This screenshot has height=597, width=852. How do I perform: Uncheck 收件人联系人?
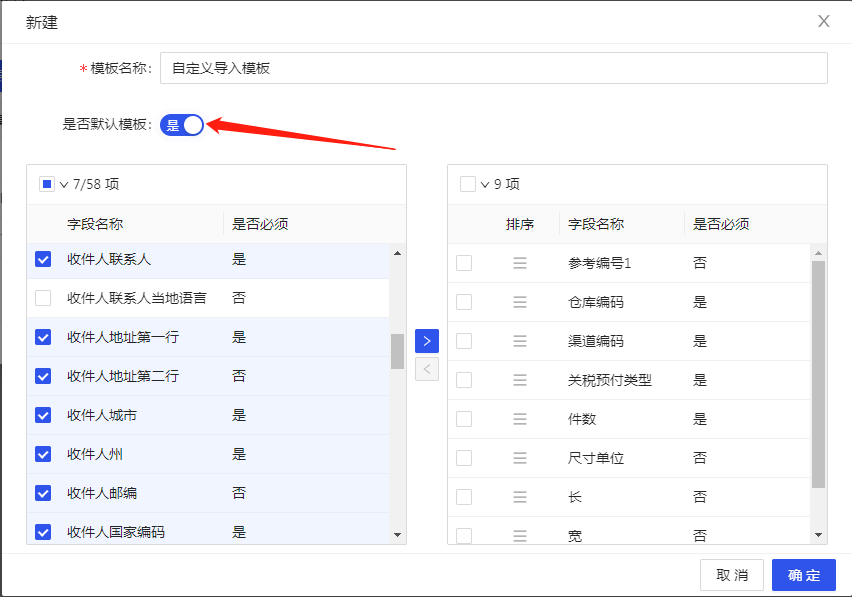click(x=43, y=259)
